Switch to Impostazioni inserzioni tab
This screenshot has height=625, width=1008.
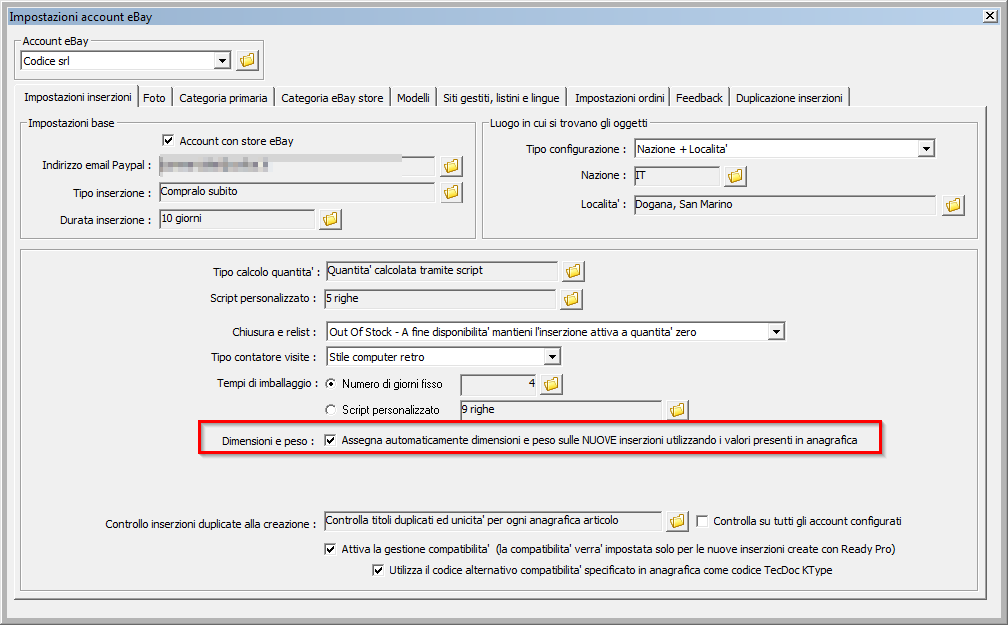78,97
